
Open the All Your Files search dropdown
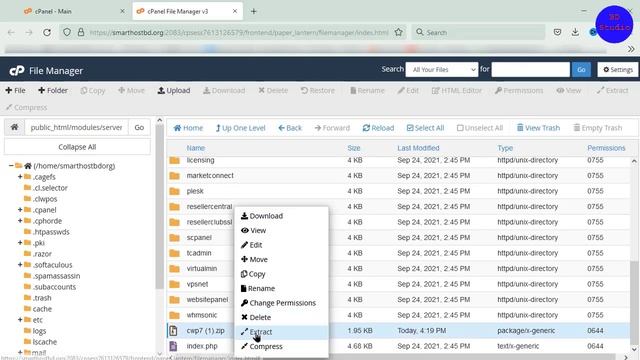(442, 70)
